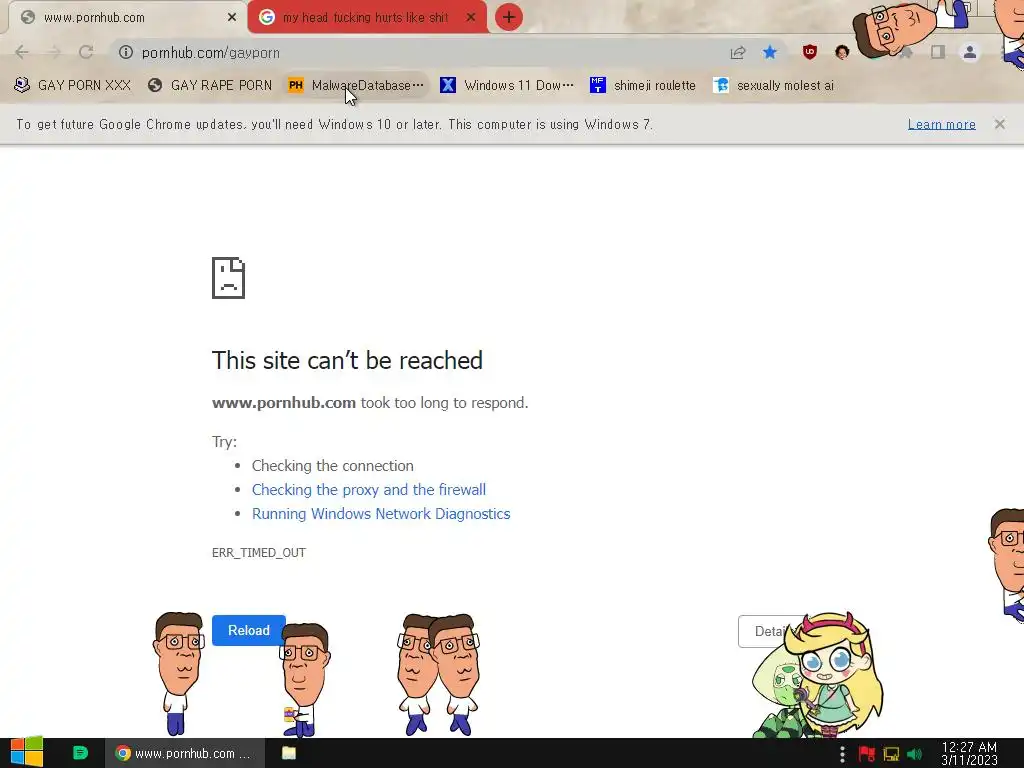Open the Windows Start button

coord(26,753)
